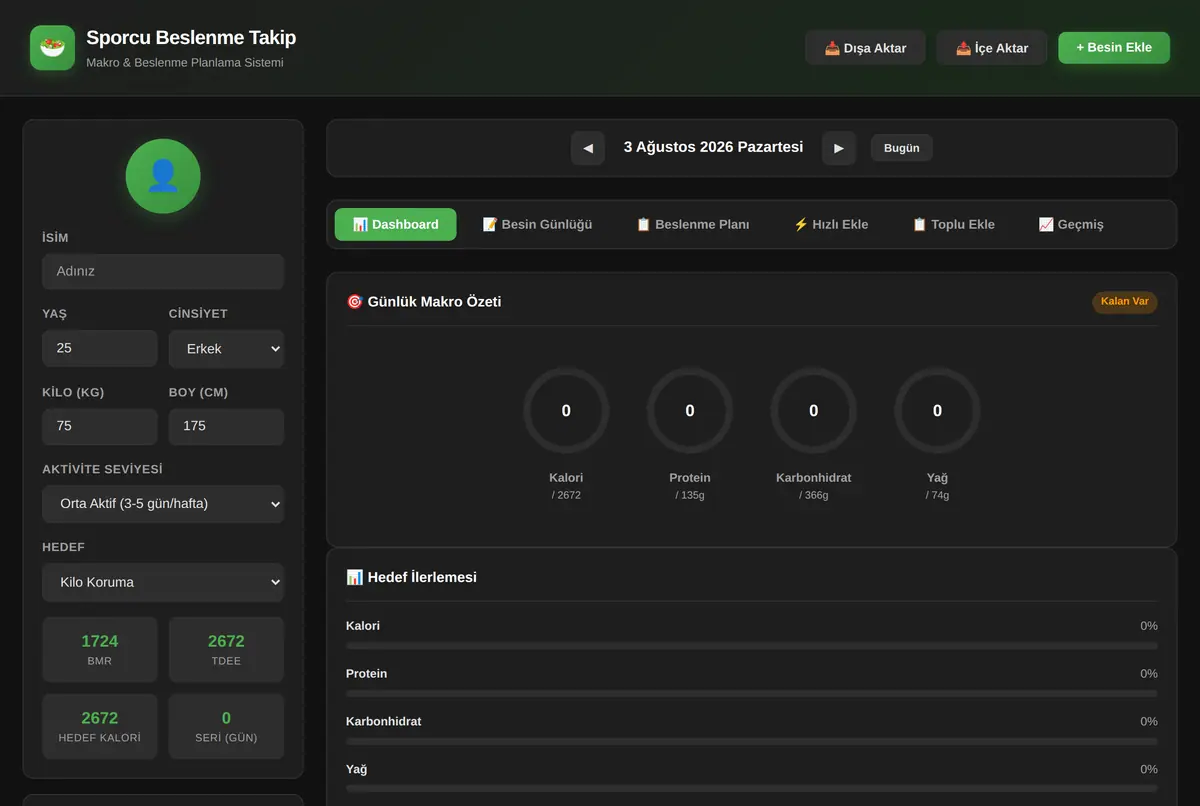The height and width of the screenshot is (806, 1200).
Task: Open the Geçmiş tab
Action: point(1071,224)
